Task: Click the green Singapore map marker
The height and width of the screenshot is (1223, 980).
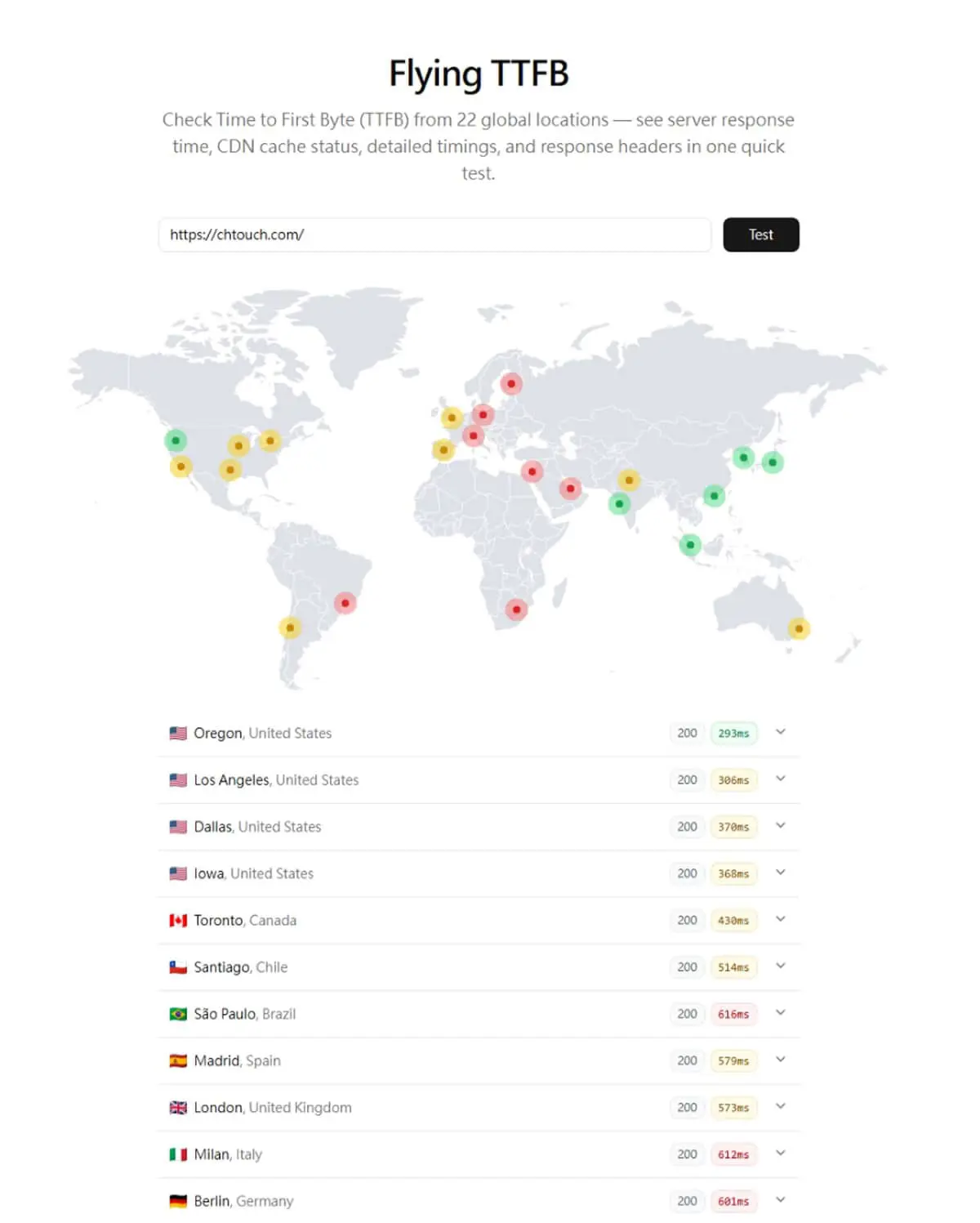Action: (x=690, y=545)
